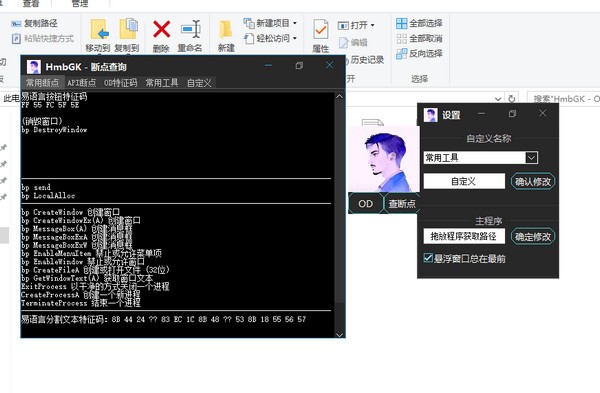Viewport: 600px width, 393px height.
Task: Click the TerminateProcess line
Action: click(81, 303)
